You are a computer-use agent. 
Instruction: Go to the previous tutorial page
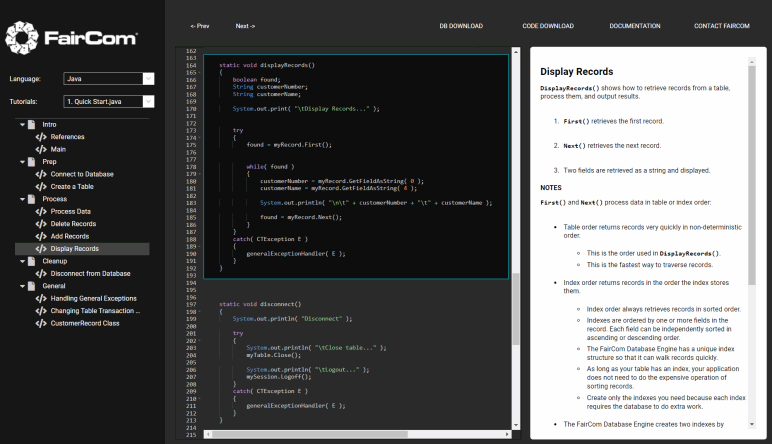pos(200,26)
